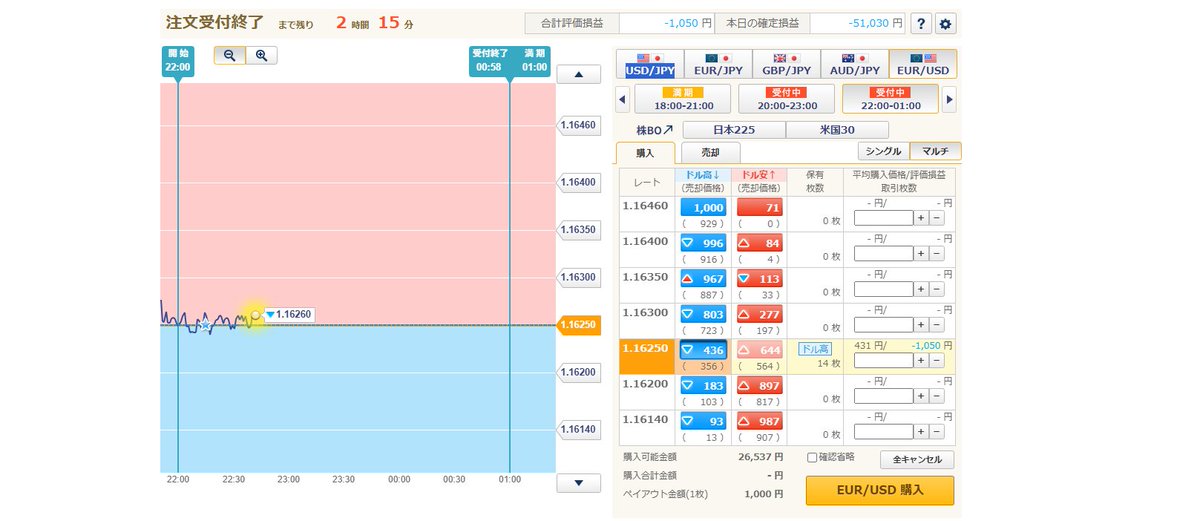This screenshot has width=1200, height=521.
Task: Switch to the 購入 tab
Action: (645, 153)
